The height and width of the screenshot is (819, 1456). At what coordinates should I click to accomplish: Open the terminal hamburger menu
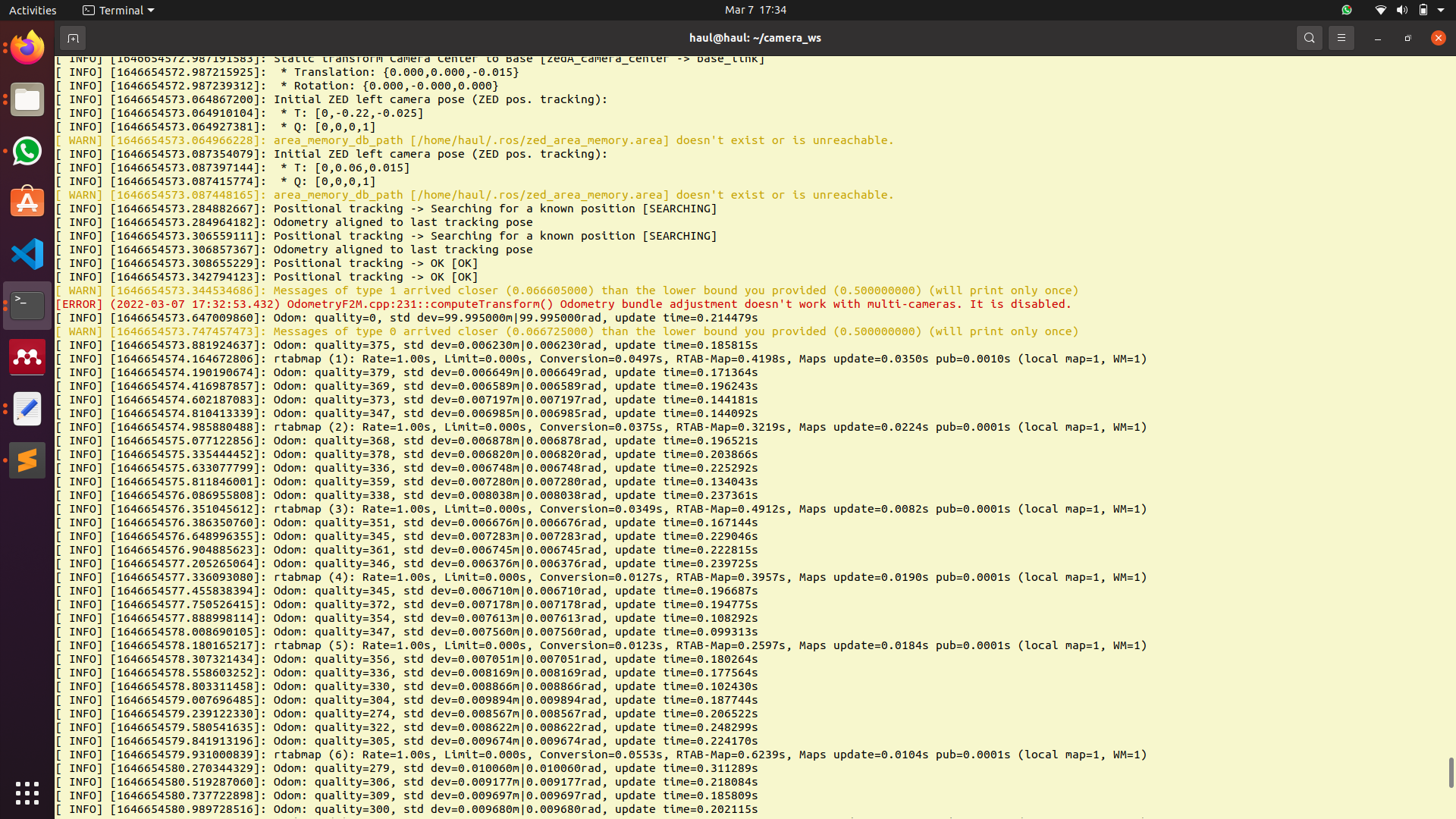[x=1341, y=38]
